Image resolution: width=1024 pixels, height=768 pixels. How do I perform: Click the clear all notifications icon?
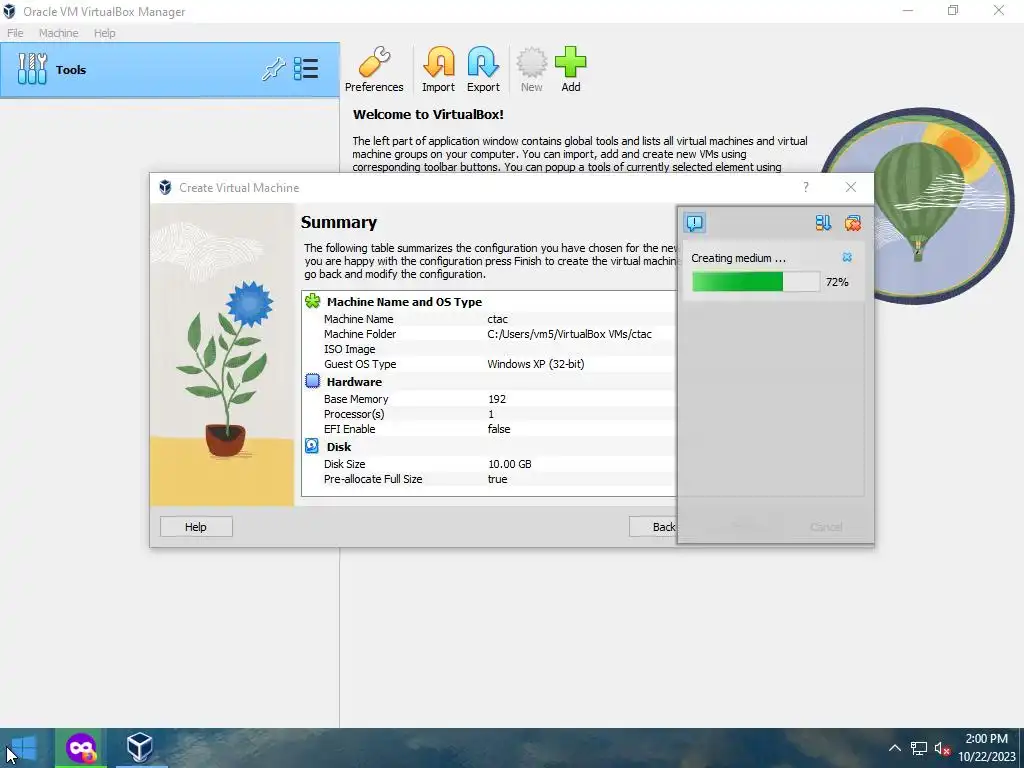pyautogui.click(x=853, y=223)
